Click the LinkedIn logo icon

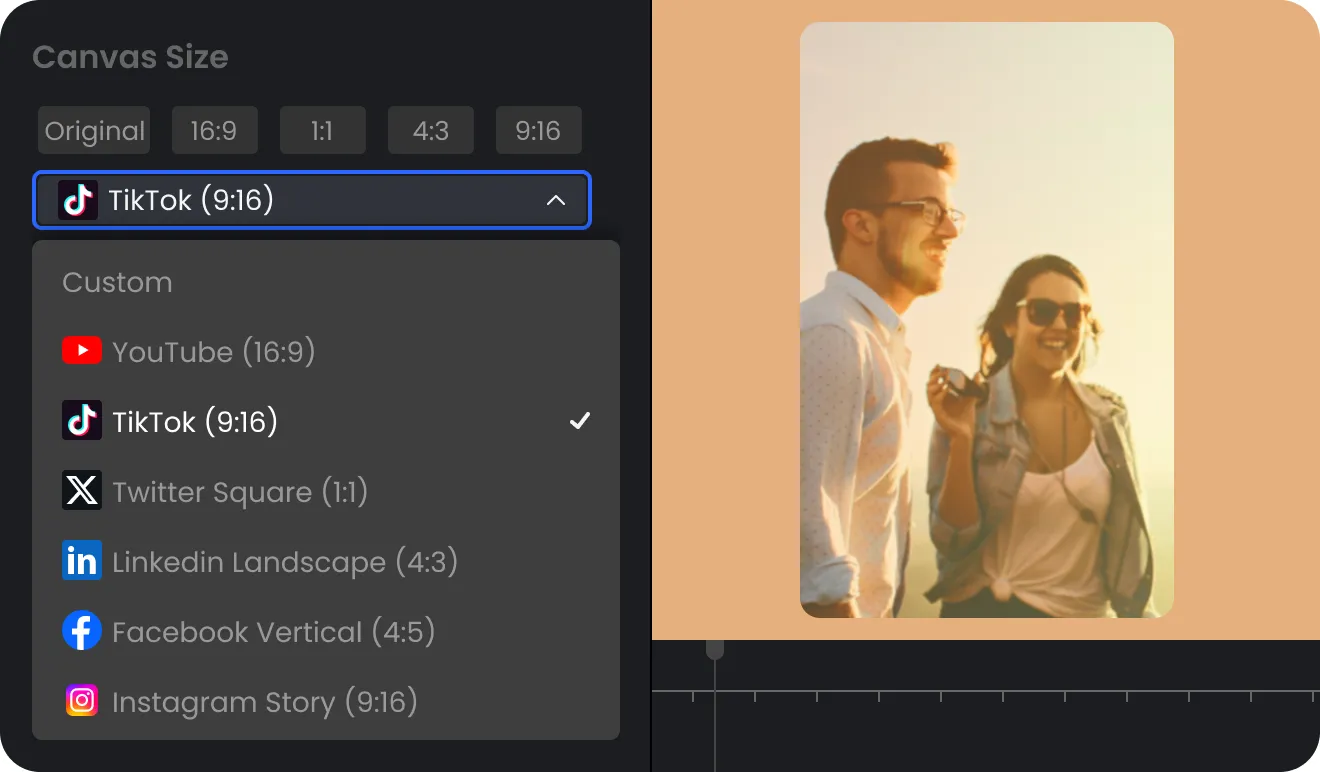tap(81, 561)
